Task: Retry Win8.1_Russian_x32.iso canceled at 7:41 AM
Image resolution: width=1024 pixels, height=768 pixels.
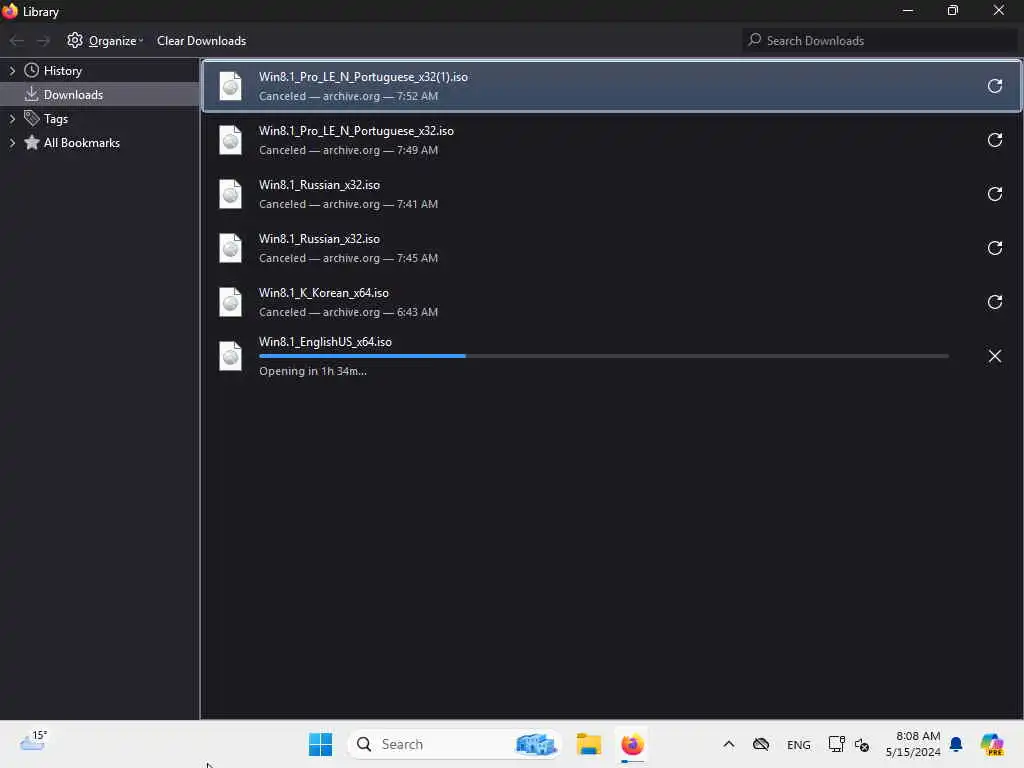Action: pos(994,194)
